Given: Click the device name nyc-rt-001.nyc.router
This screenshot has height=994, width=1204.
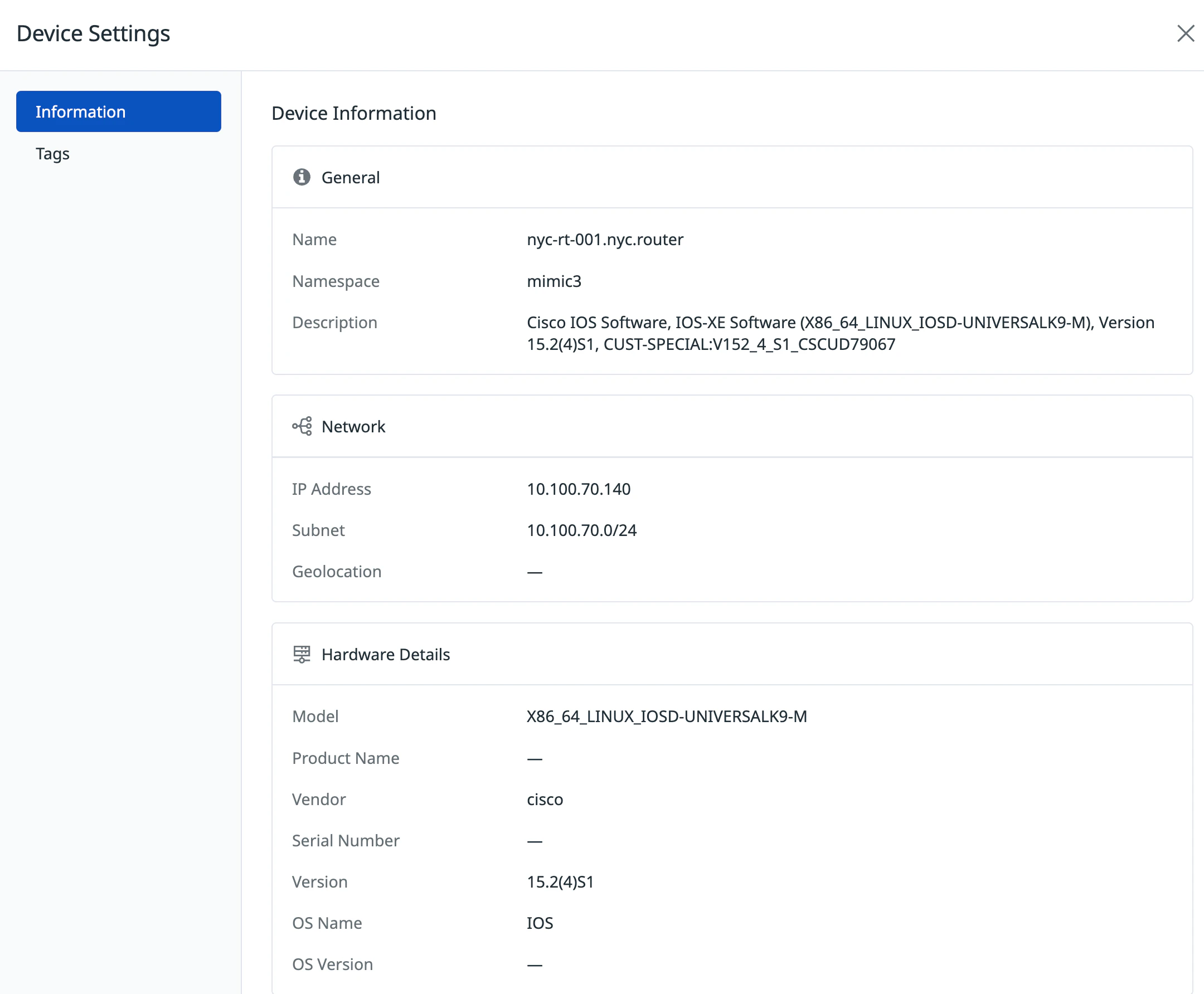Looking at the screenshot, I should click(605, 240).
